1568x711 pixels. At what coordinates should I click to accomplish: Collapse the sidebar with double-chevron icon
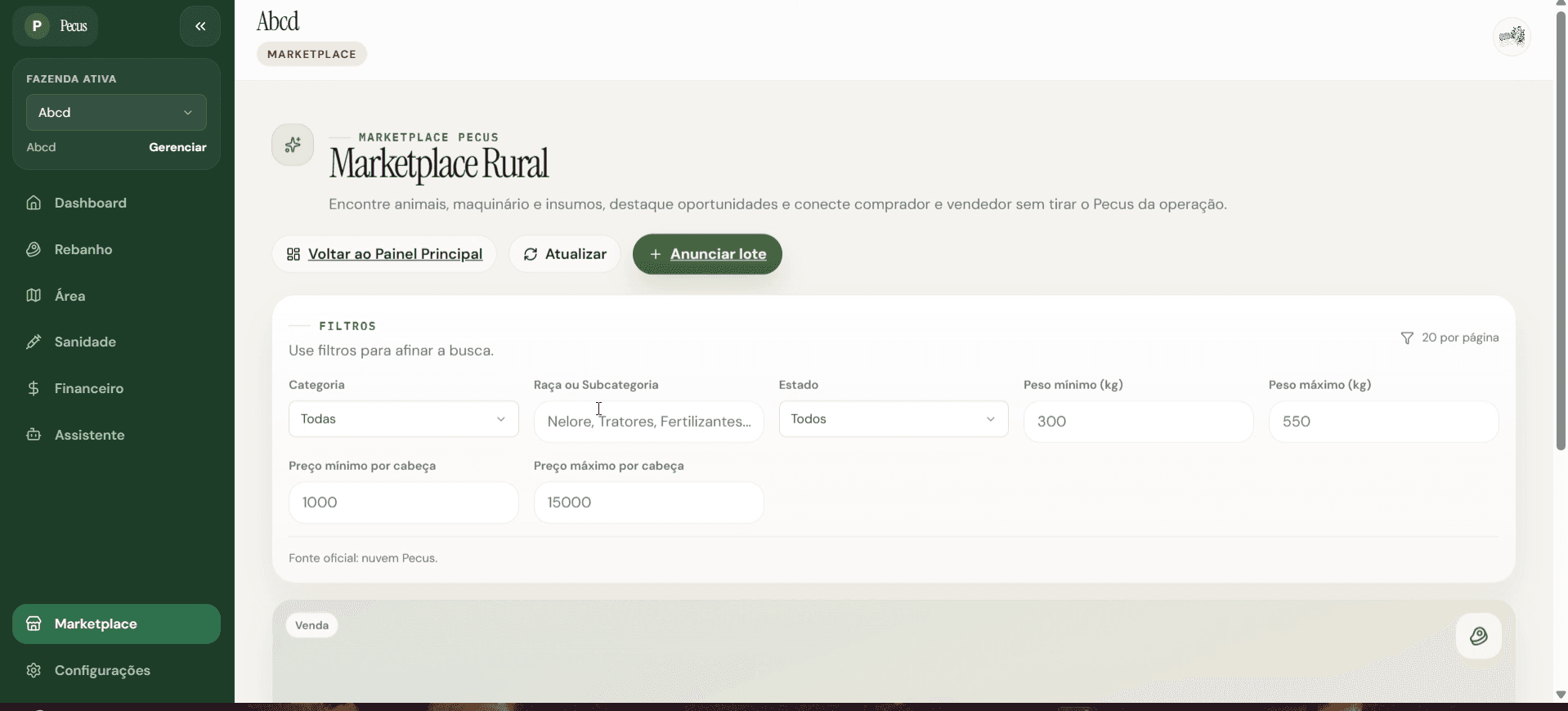pyautogui.click(x=200, y=26)
